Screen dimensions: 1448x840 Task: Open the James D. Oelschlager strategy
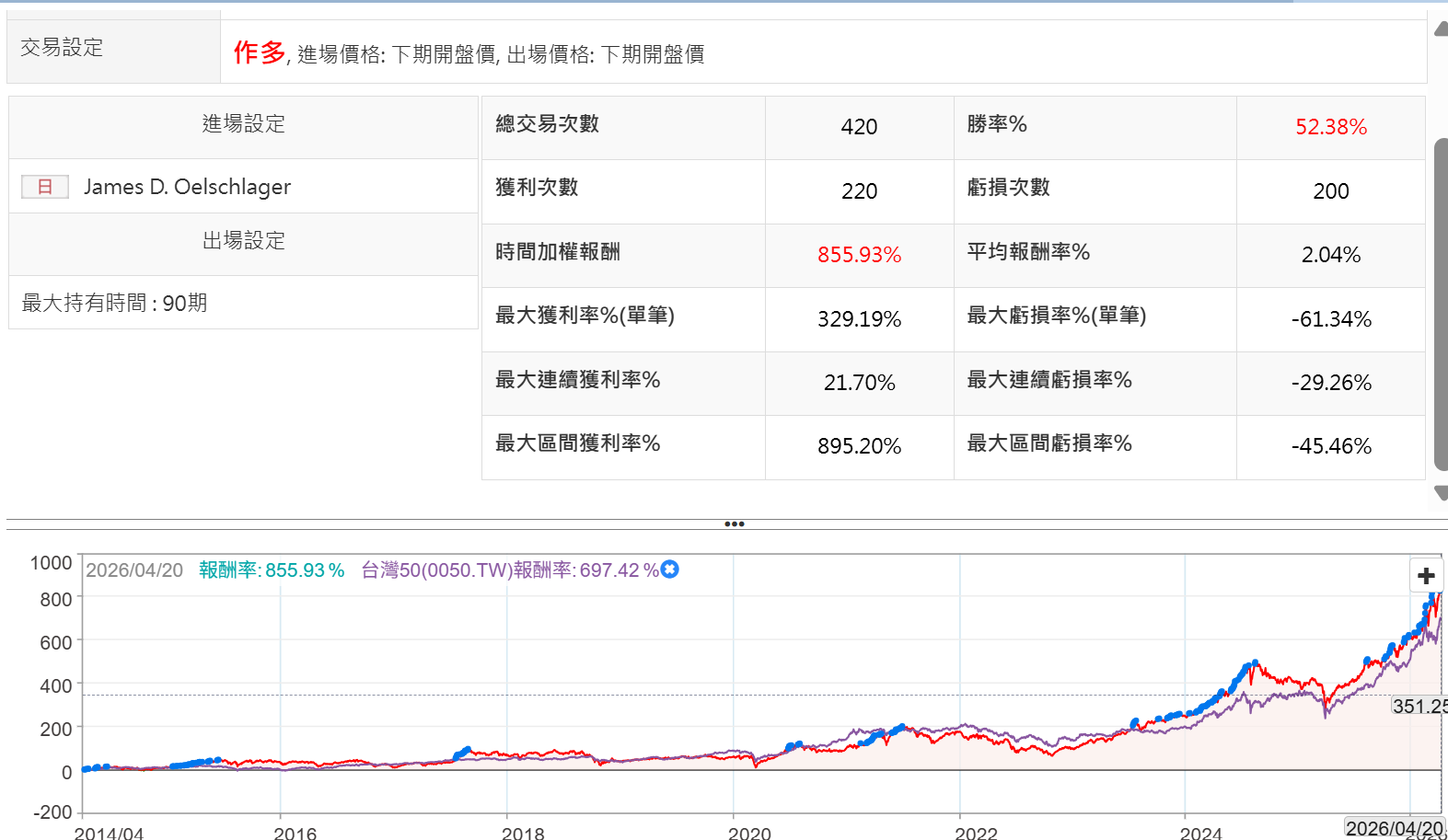coord(187,187)
